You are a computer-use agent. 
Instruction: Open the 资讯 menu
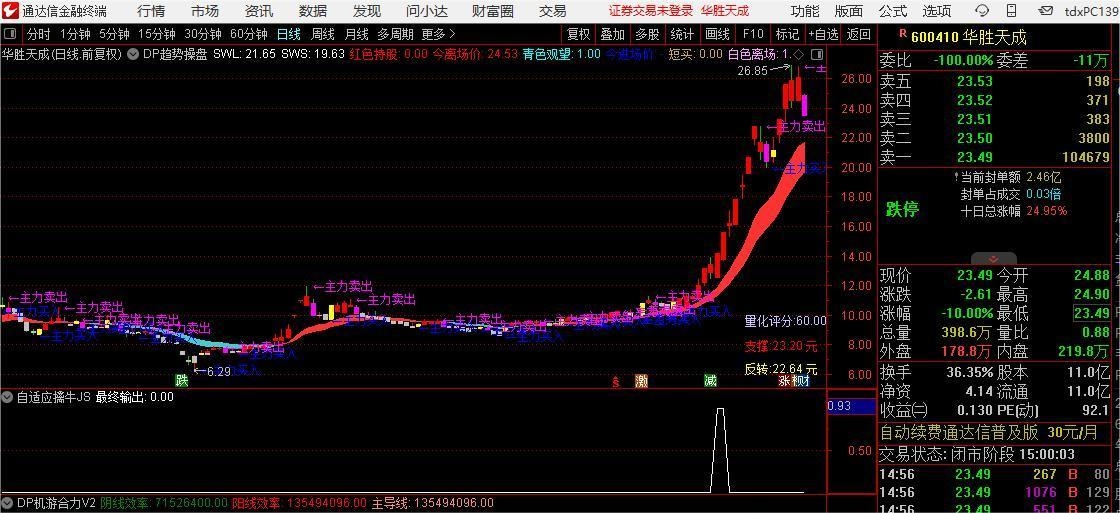[x=259, y=11]
